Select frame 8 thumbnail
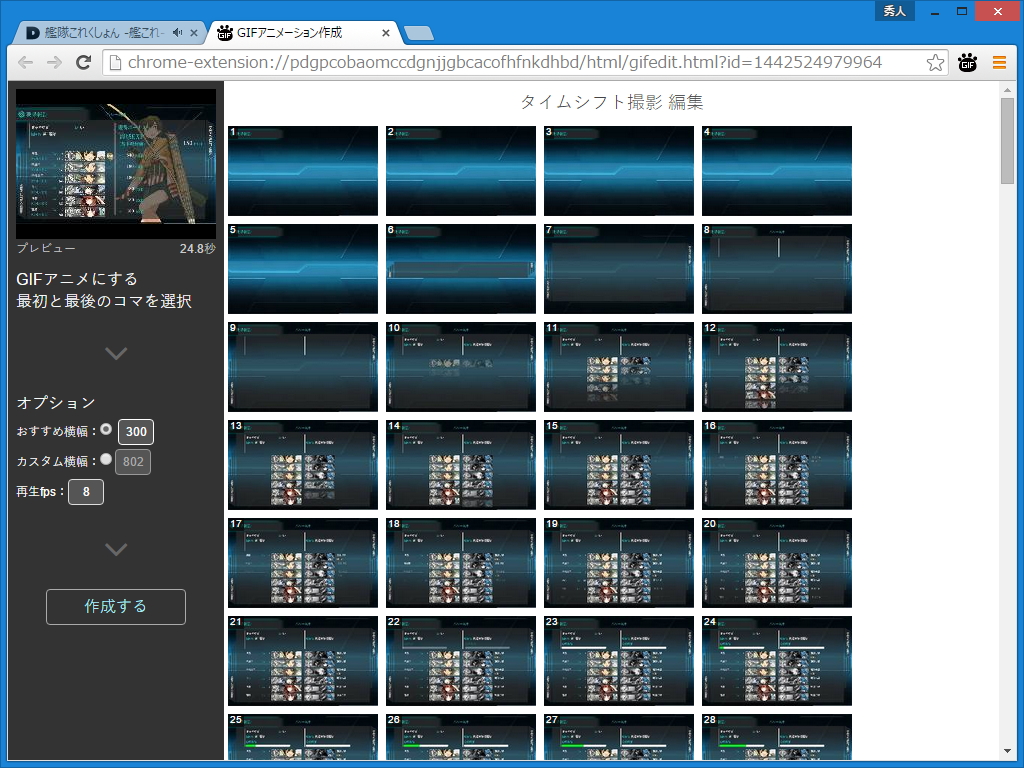This screenshot has width=1024, height=768. click(777, 268)
